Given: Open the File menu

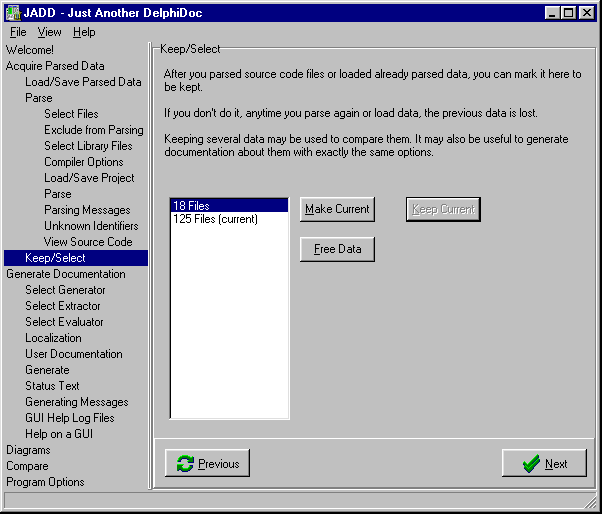Looking at the screenshot, I should [18, 32].
